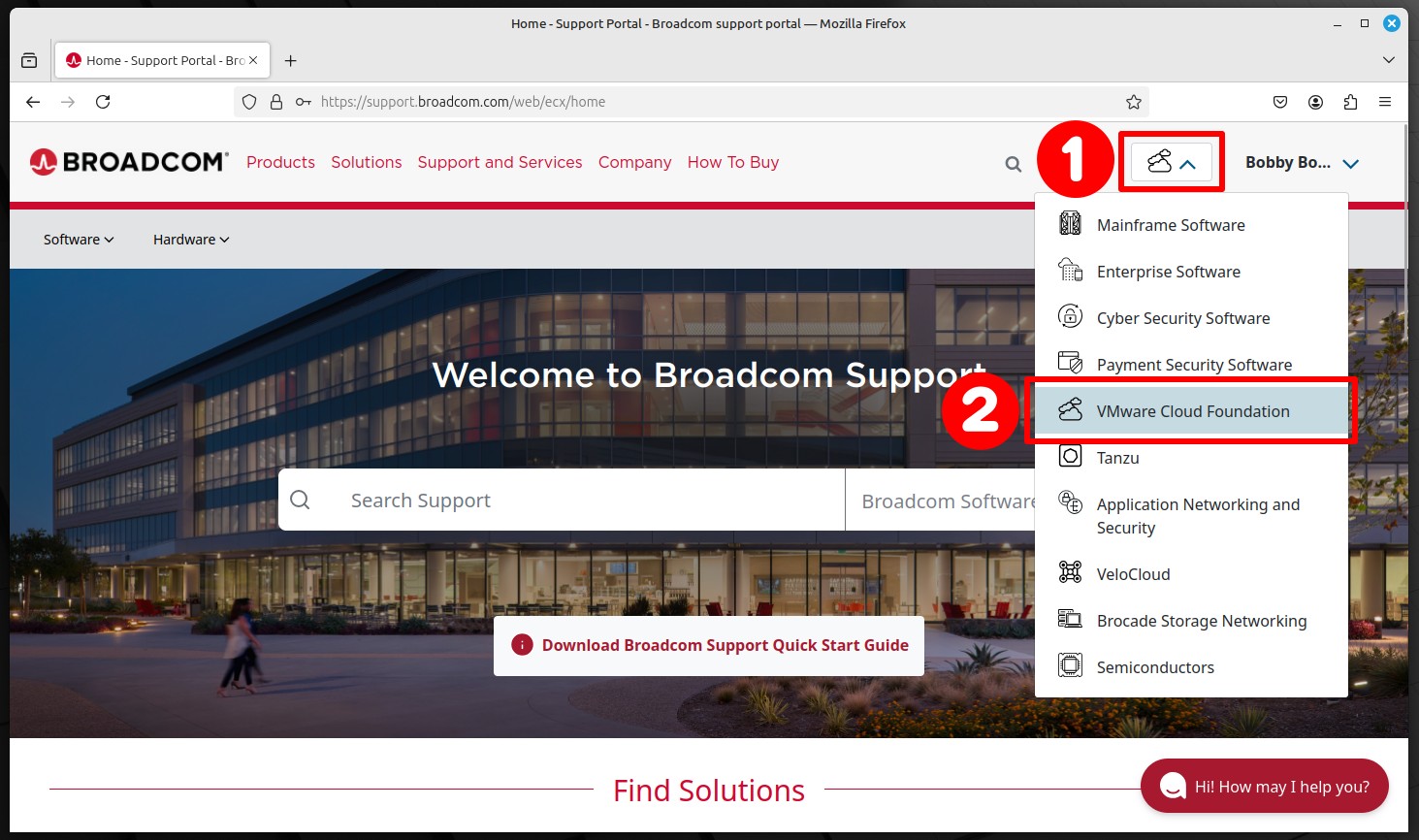Open the Pocket save icon
This screenshot has height=840, width=1419.
[x=1280, y=102]
